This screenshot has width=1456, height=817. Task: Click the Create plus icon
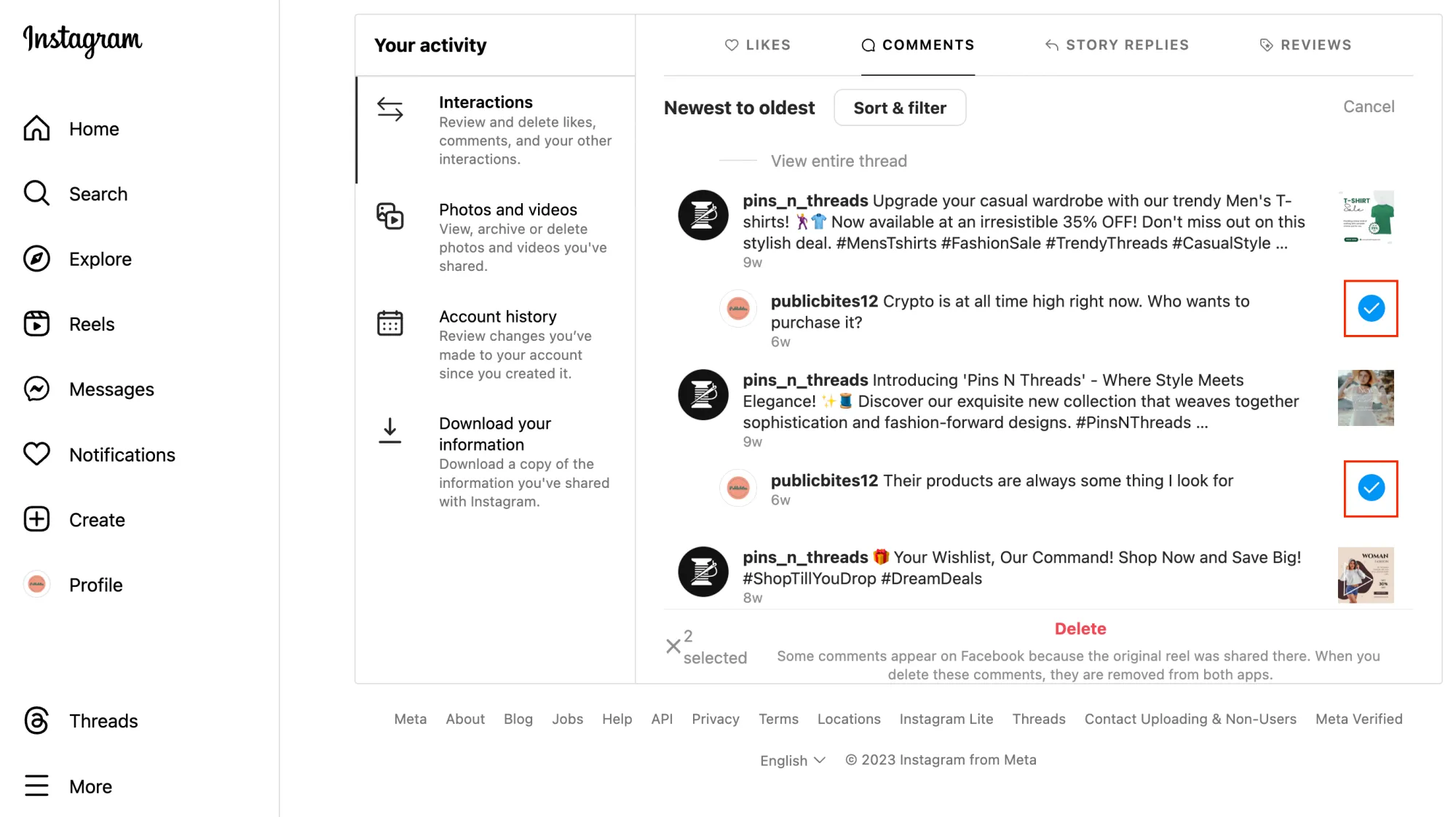(36, 520)
